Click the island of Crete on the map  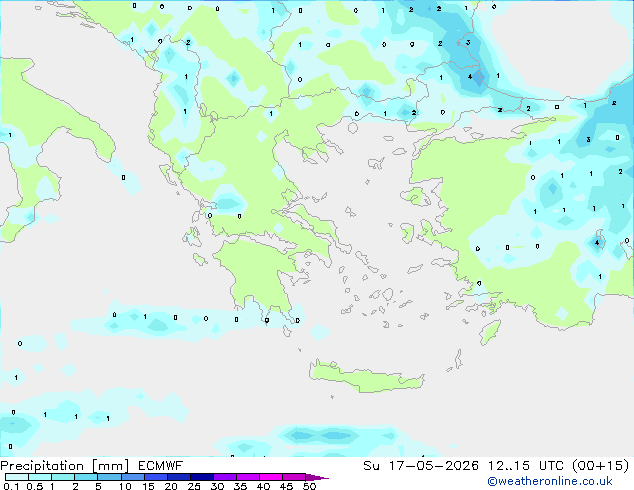tap(366, 377)
